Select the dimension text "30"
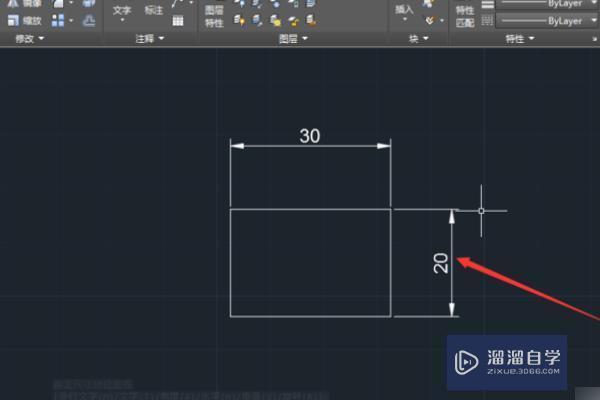600x400 pixels. tap(310, 136)
